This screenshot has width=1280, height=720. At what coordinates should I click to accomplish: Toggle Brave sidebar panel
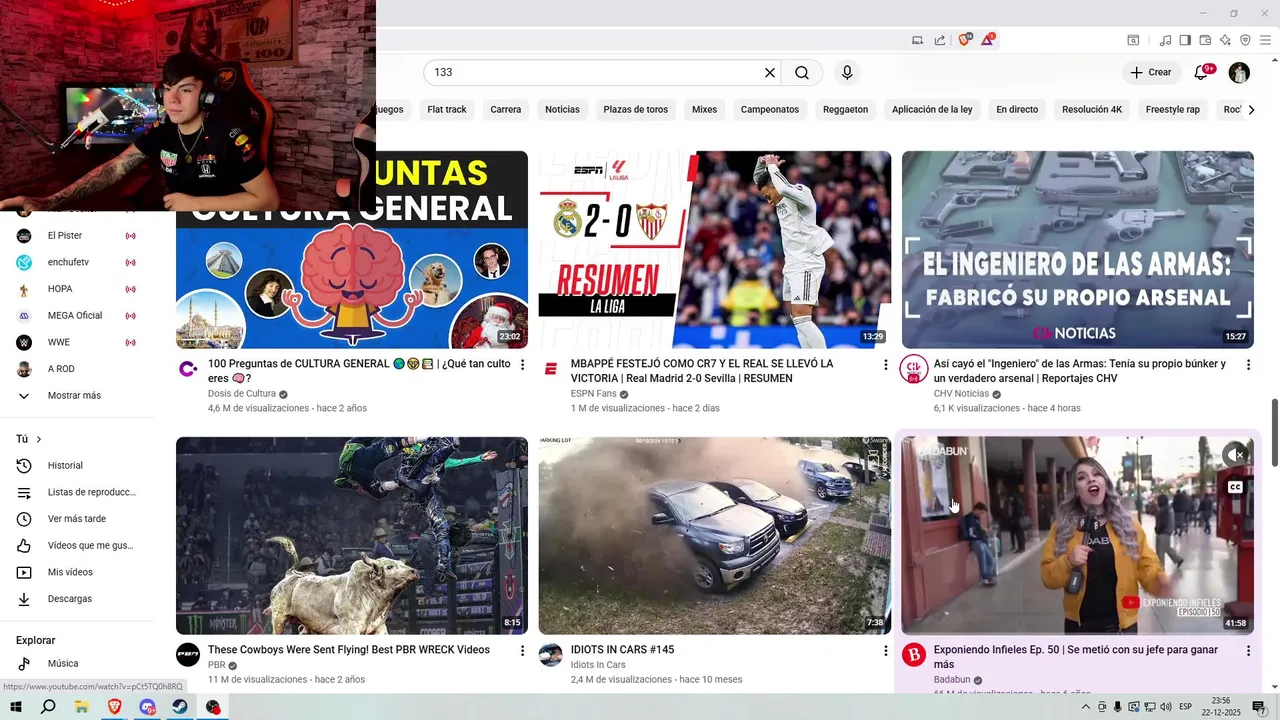click(1185, 40)
